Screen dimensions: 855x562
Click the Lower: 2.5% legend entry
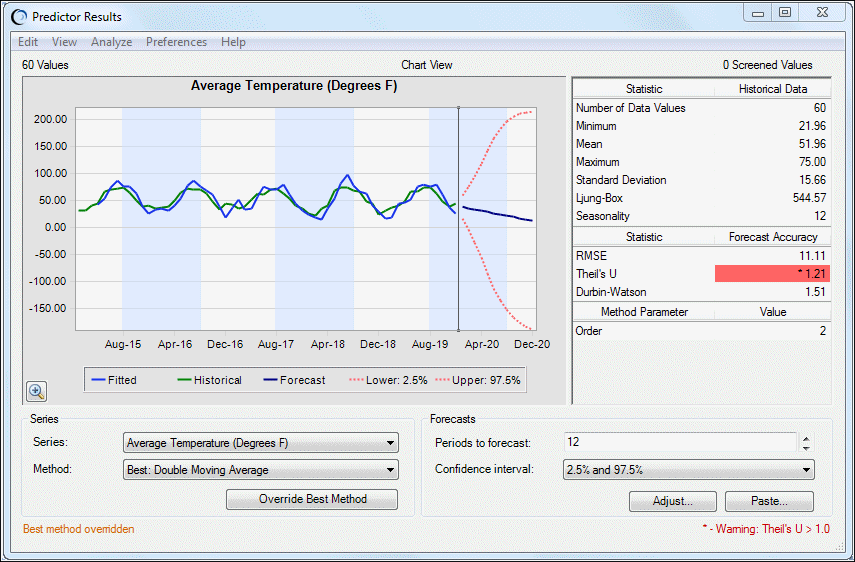click(388, 380)
